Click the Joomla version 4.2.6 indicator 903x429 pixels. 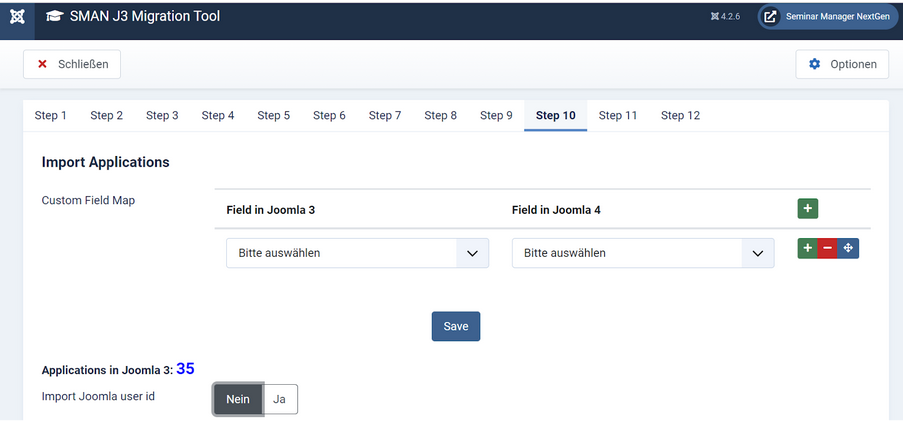725,17
